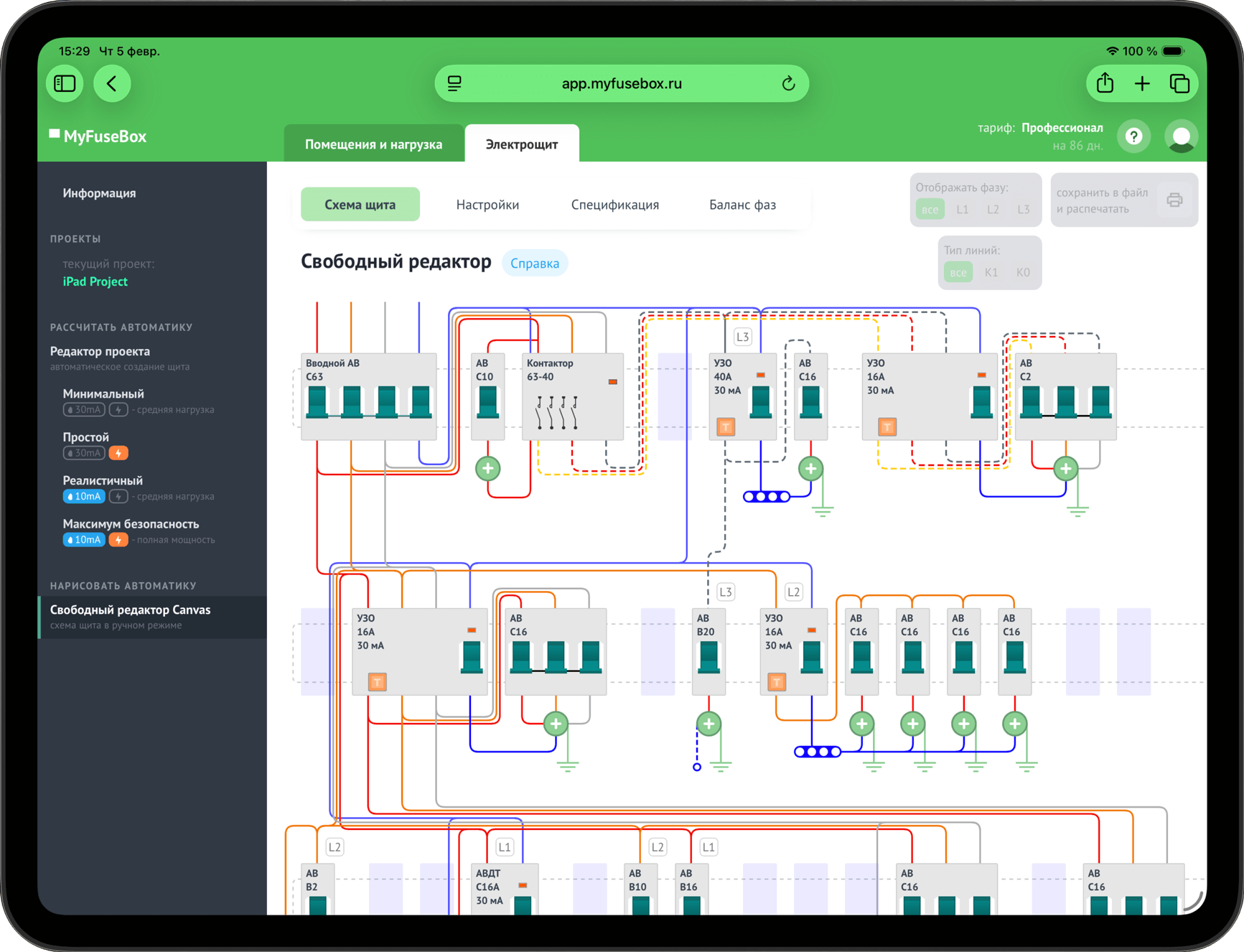Click the printer icon to print scheme

tap(1174, 200)
